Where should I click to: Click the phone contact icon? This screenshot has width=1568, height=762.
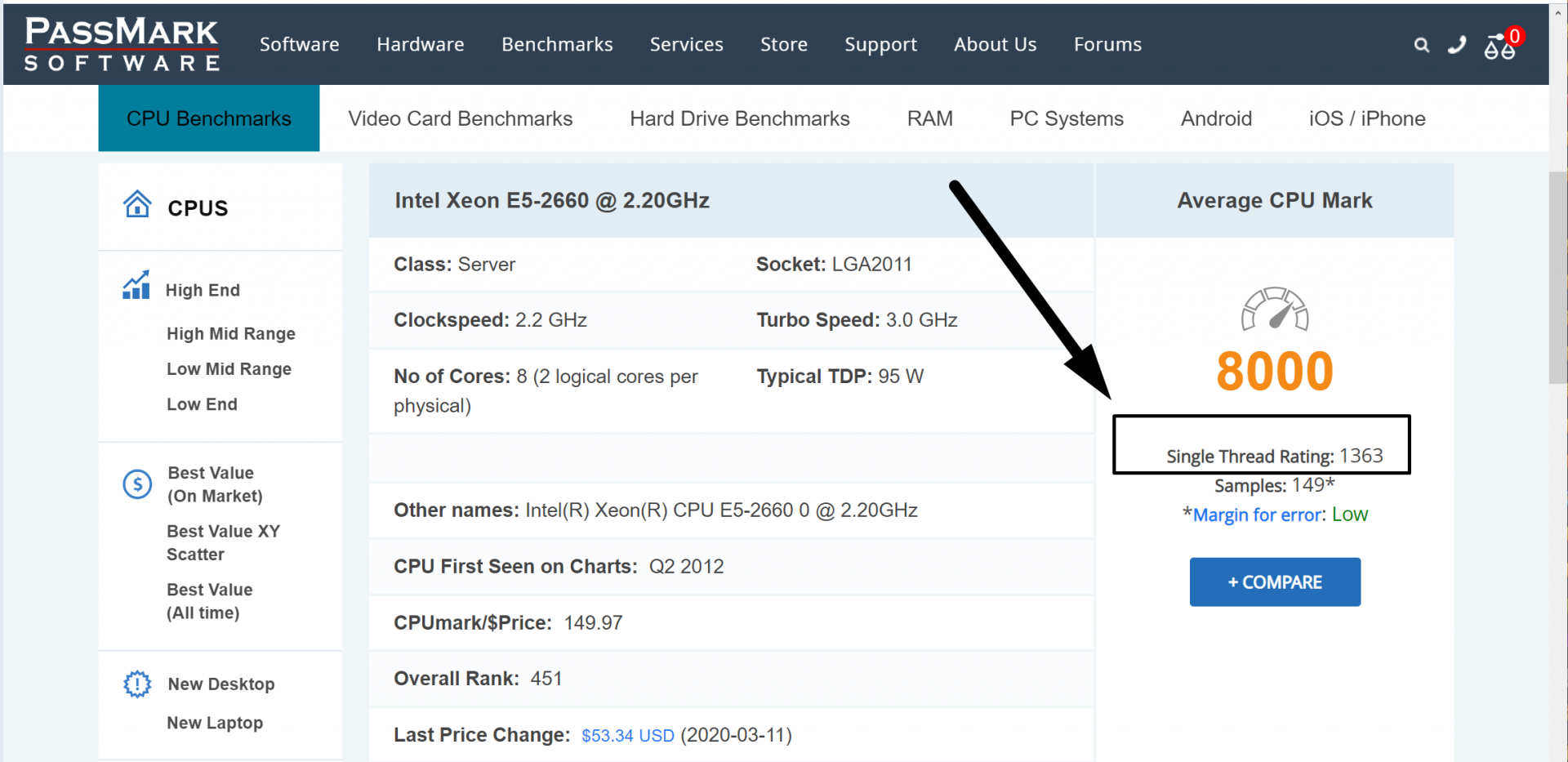[x=1457, y=46]
